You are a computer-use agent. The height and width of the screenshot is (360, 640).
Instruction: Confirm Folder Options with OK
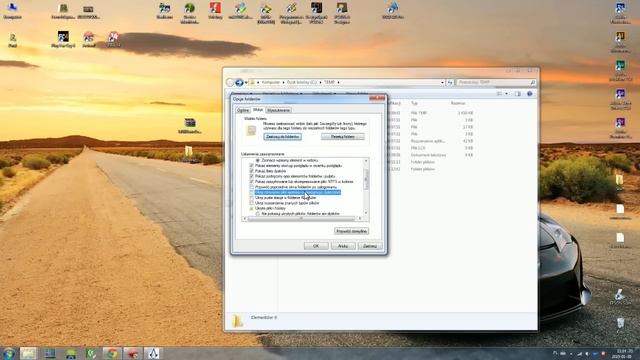click(316, 246)
